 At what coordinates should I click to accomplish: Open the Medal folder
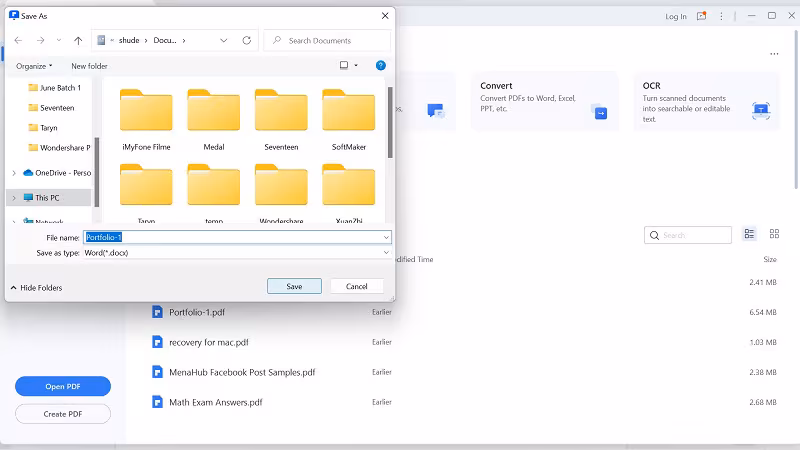point(214,120)
